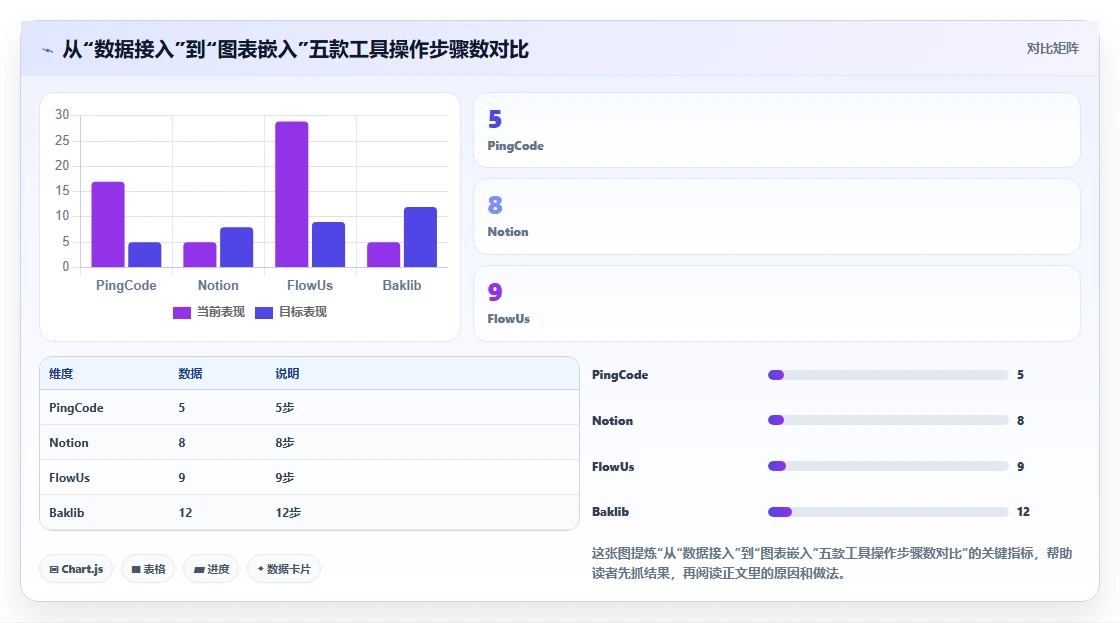The height and width of the screenshot is (623, 1120).
Task: Click the blue Baklib target bar
Action: (420, 237)
